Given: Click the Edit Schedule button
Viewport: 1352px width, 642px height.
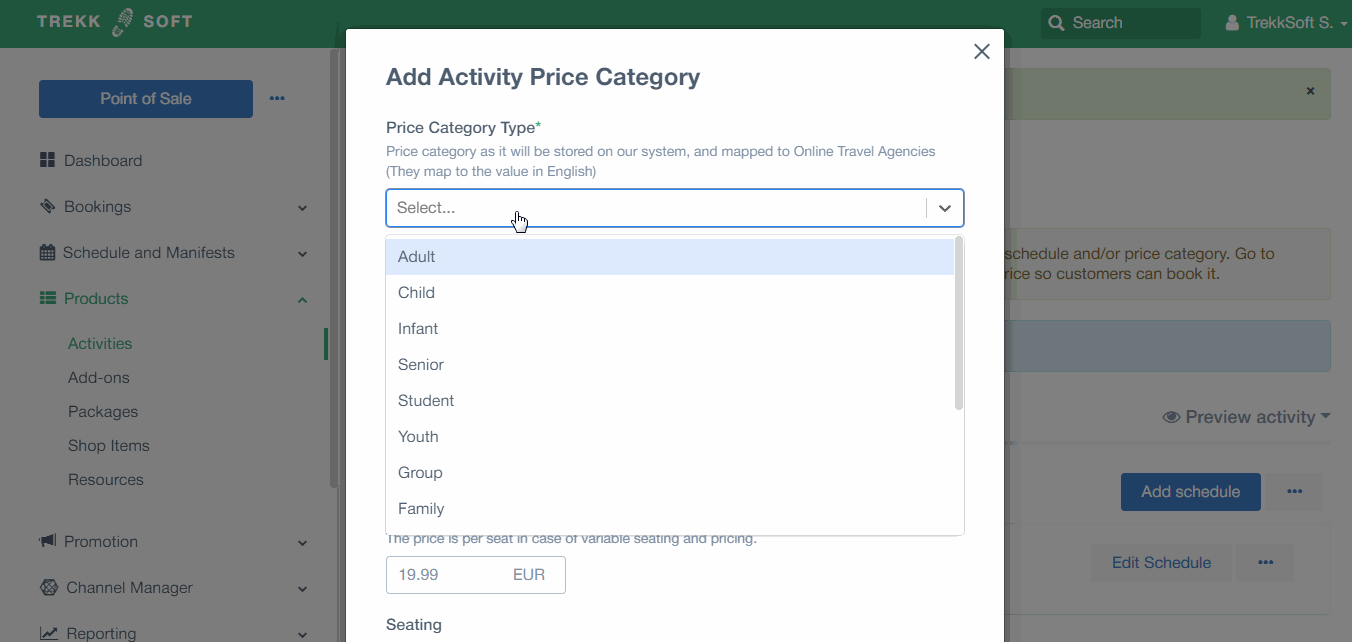Looking at the screenshot, I should click(x=1161, y=562).
